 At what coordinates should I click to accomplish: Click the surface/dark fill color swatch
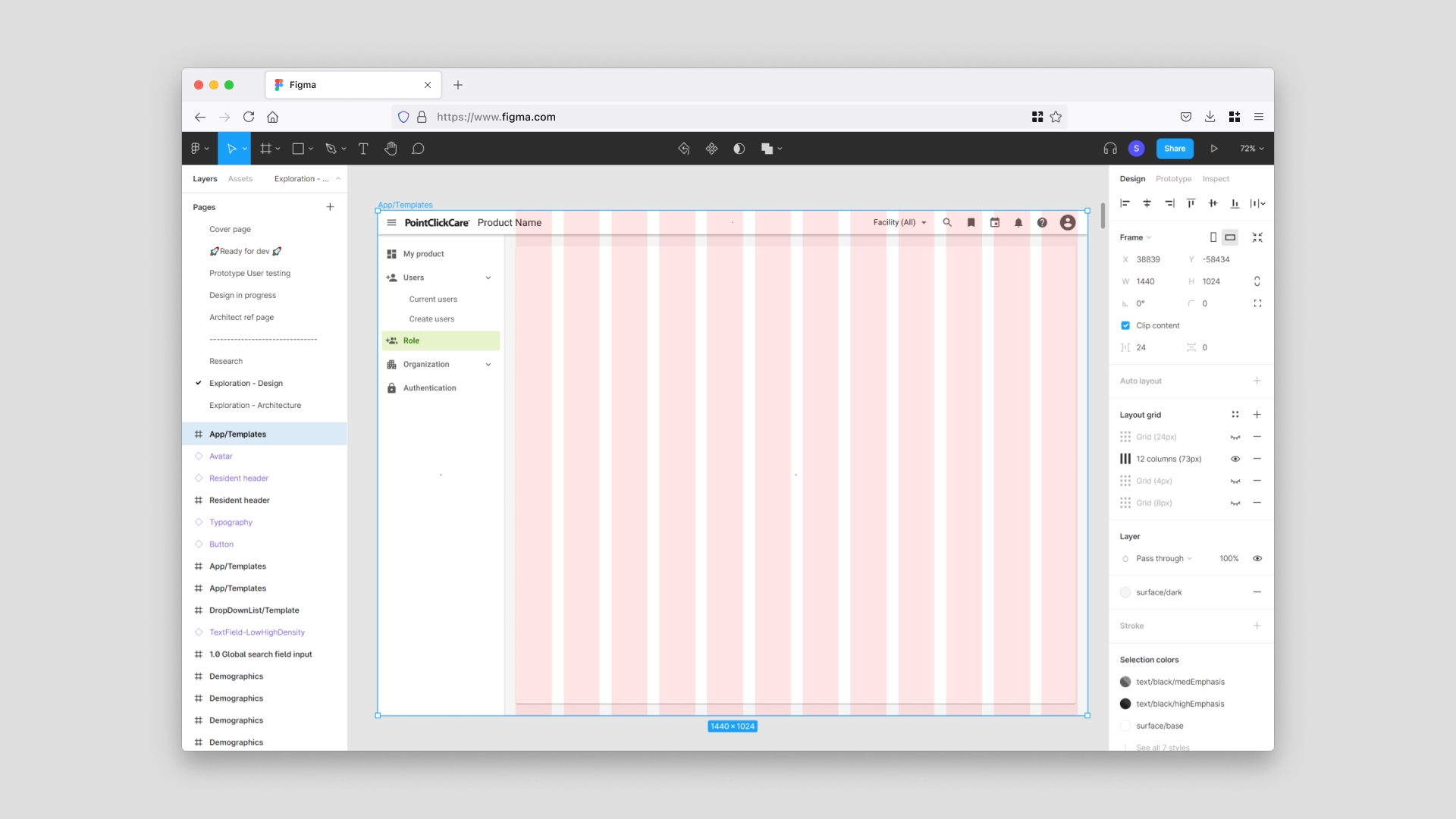click(1125, 592)
